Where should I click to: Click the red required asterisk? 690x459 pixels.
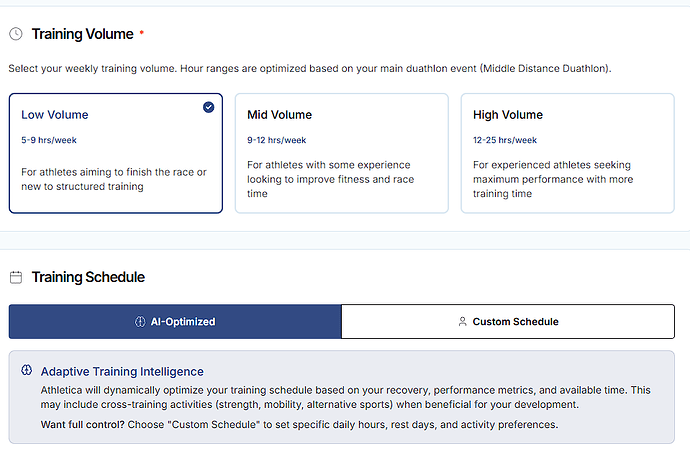coord(142,33)
